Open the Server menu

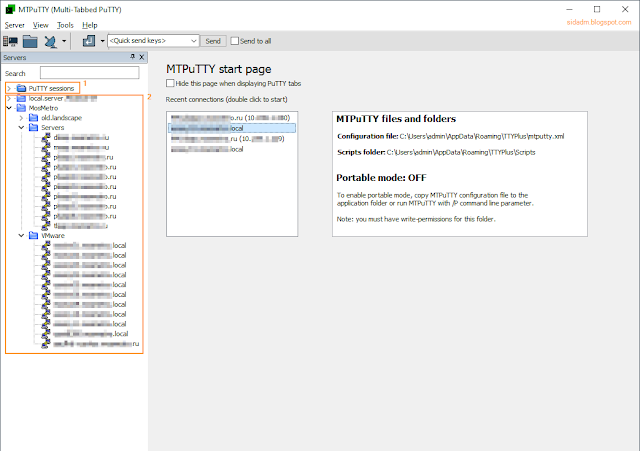pyautogui.click(x=15, y=25)
